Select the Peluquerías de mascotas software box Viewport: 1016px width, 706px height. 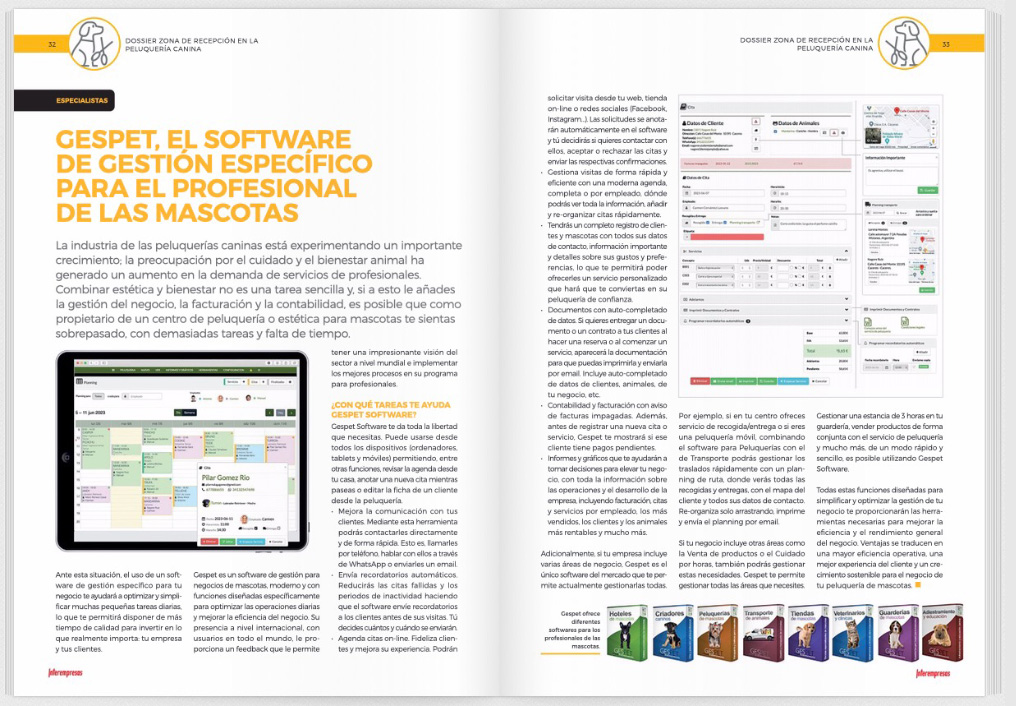point(717,633)
